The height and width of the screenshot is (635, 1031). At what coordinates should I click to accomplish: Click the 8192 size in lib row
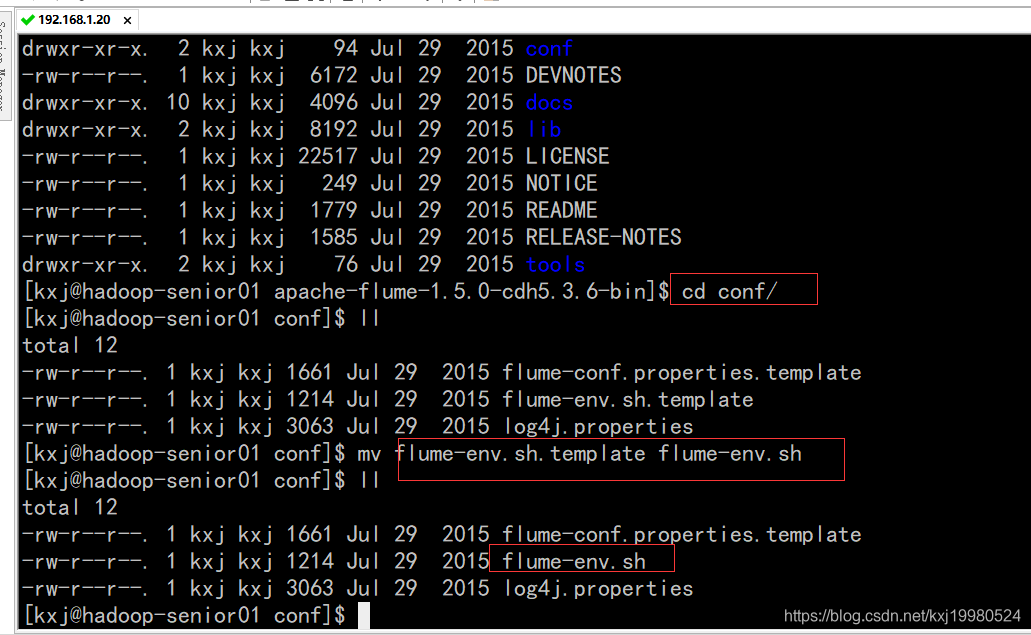[x=334, y=129]
